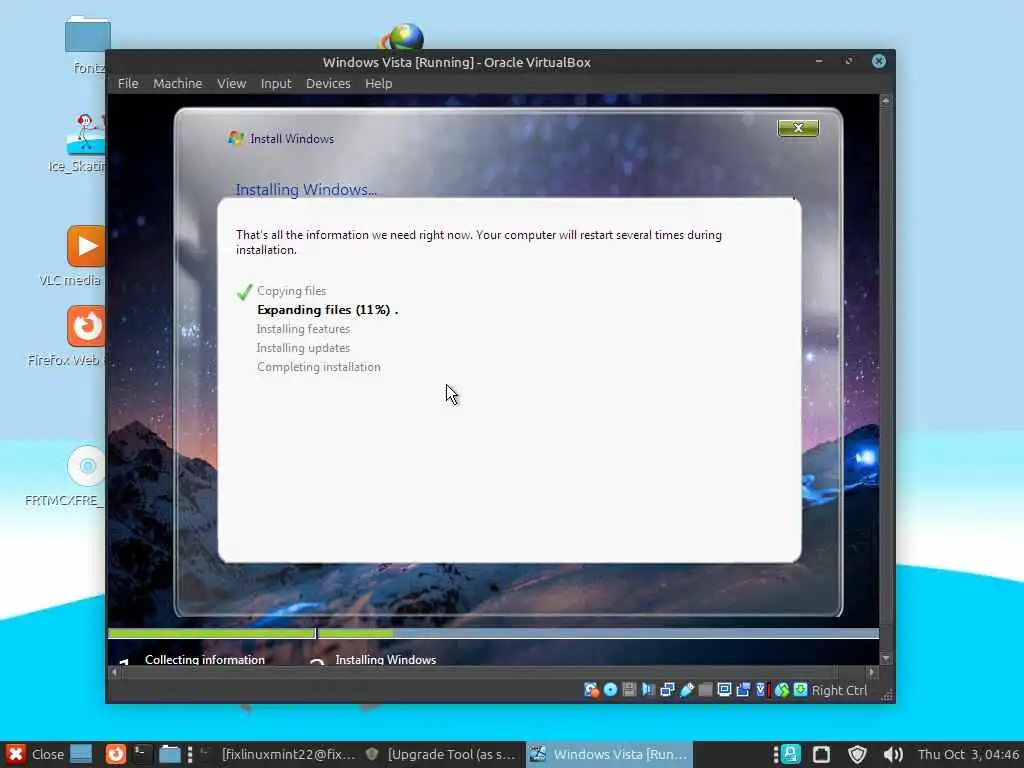
Task: Launch Firefox from the taskbar
Action: coord(116,754)
